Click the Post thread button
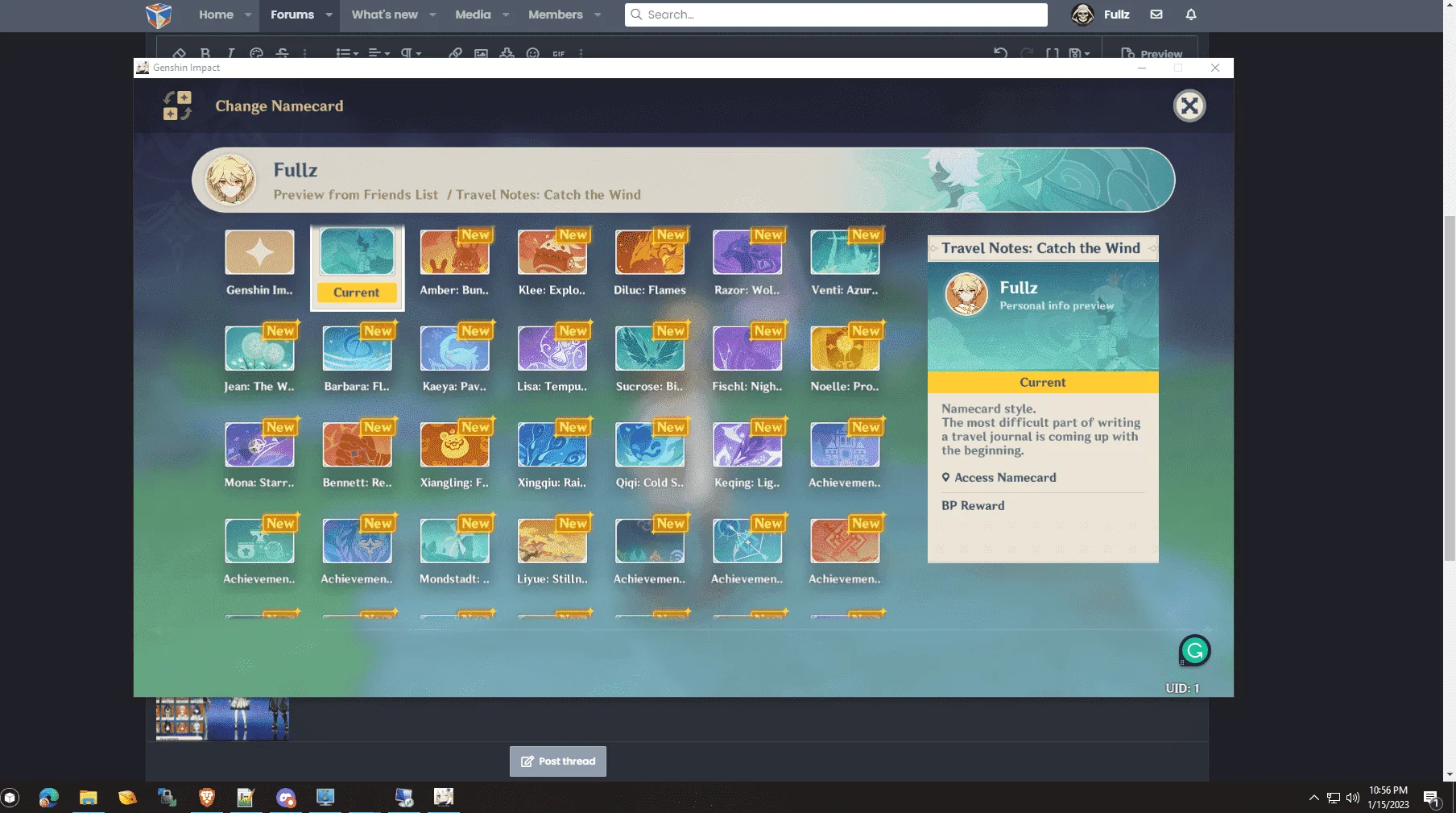 [x=557, y=761]
